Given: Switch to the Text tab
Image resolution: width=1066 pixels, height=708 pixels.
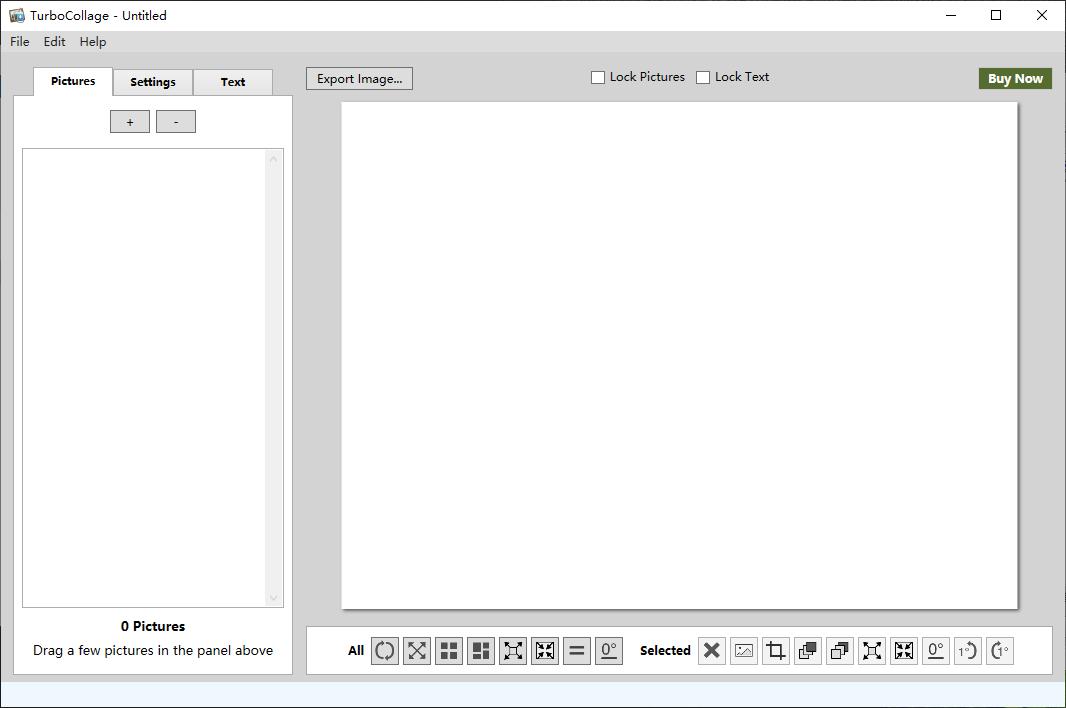Looking at the screenshot, I should pos(233,82).
